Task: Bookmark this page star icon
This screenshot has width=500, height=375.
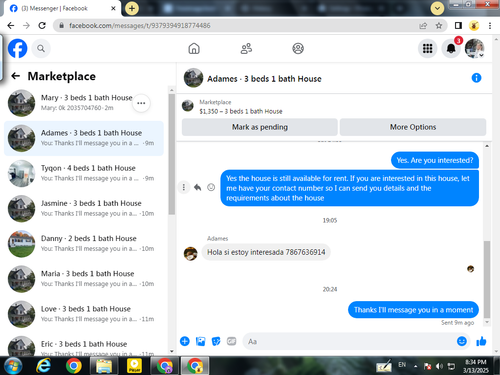Action: click(439, 26)
